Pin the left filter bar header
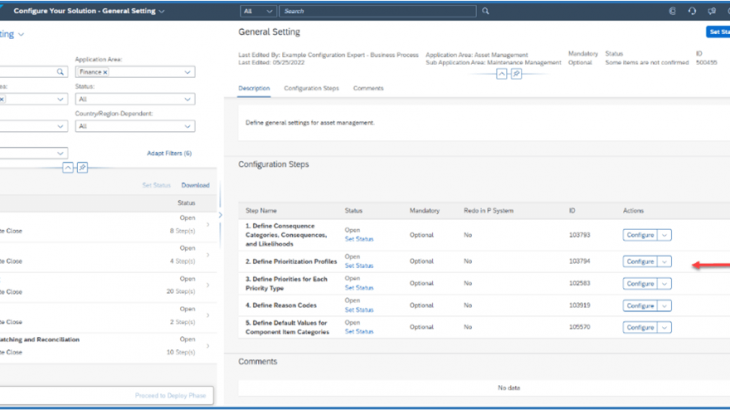The height and width of the screenshot is (410, 730). point(82,168)
